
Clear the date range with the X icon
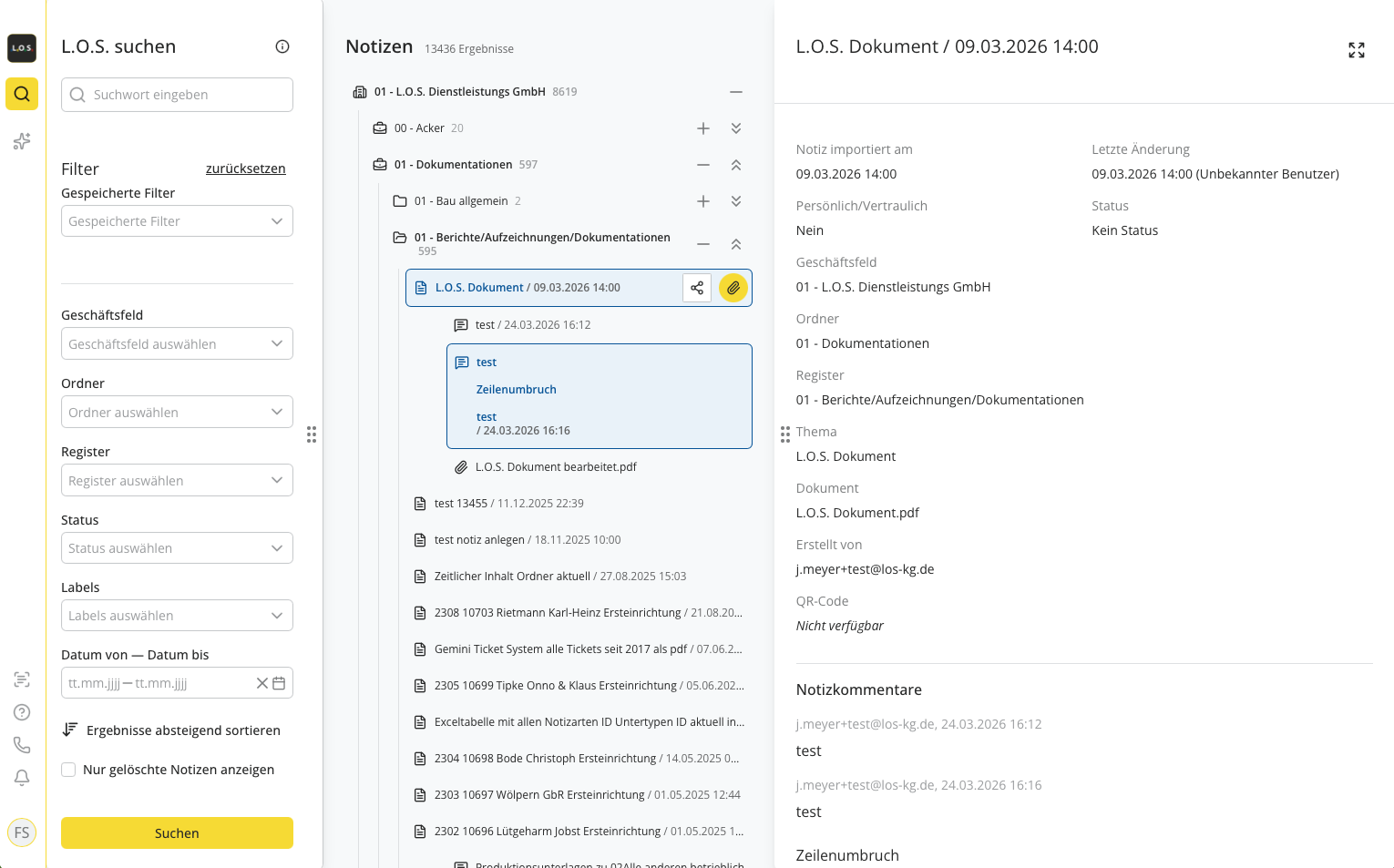(261, 683)
